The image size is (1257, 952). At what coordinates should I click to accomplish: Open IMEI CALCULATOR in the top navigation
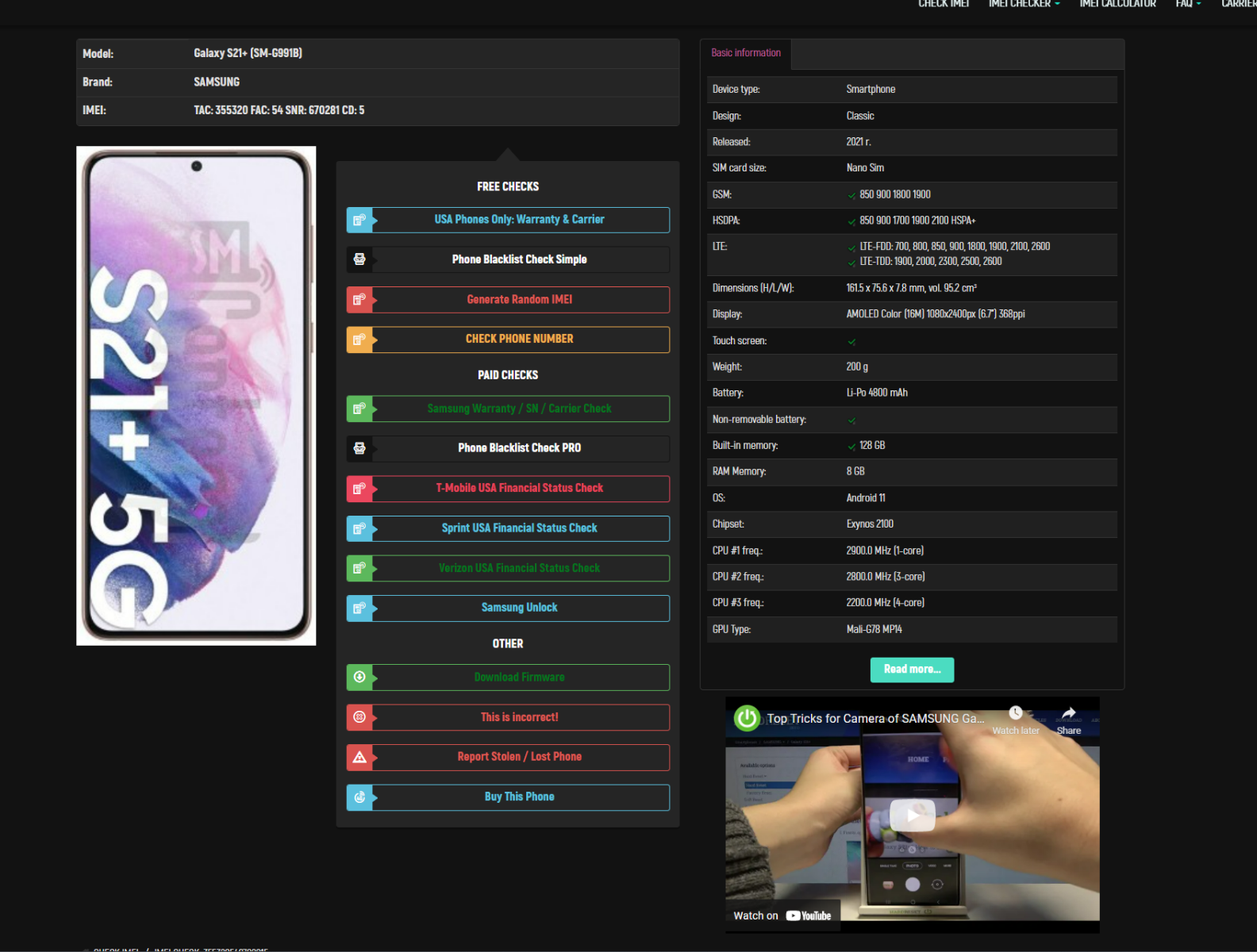click(x=1117, y=4)
